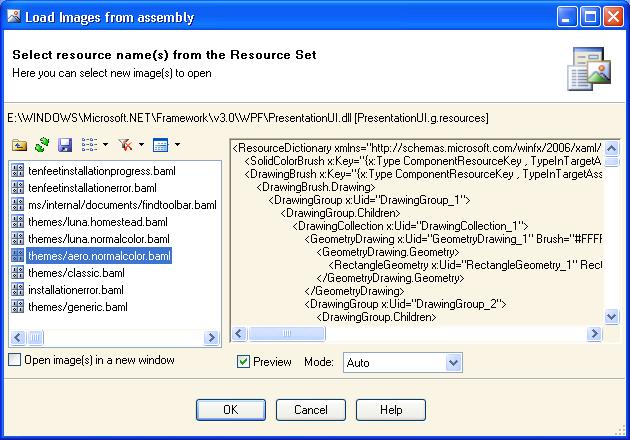Click the icon beside tenfeetinstallationprogress.baml
Viewport: 630px width, 440px height.
18,170
